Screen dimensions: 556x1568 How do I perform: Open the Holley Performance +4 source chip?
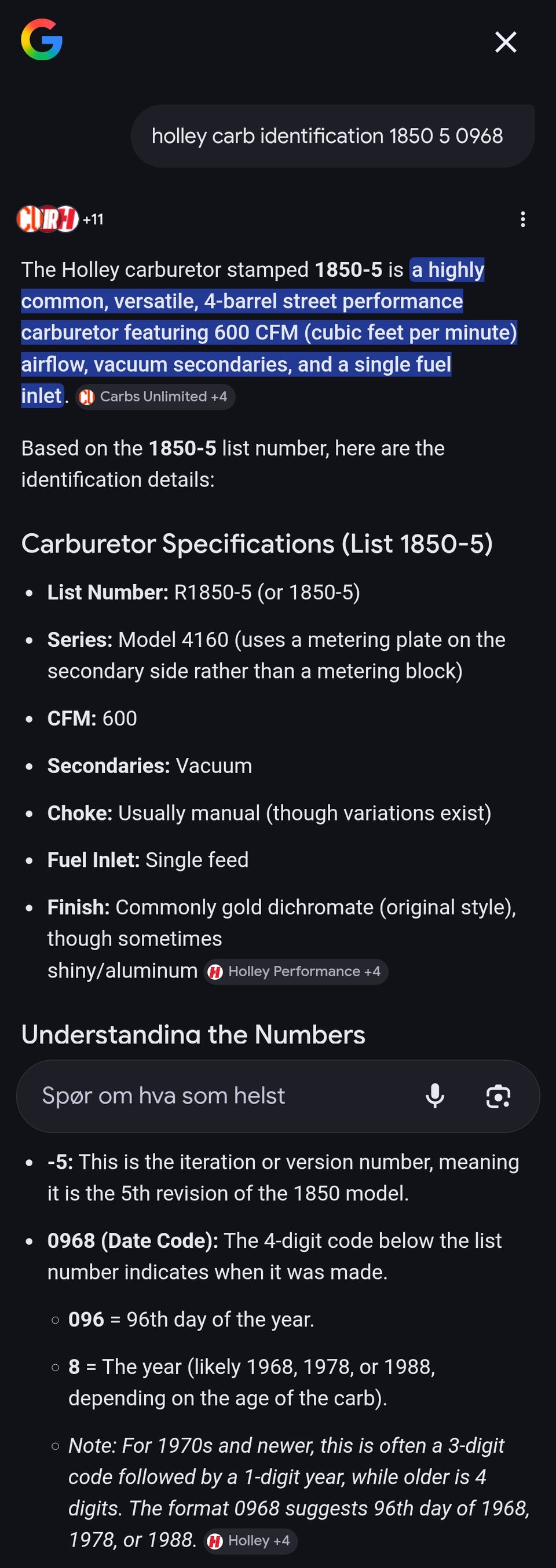point(296,972)
